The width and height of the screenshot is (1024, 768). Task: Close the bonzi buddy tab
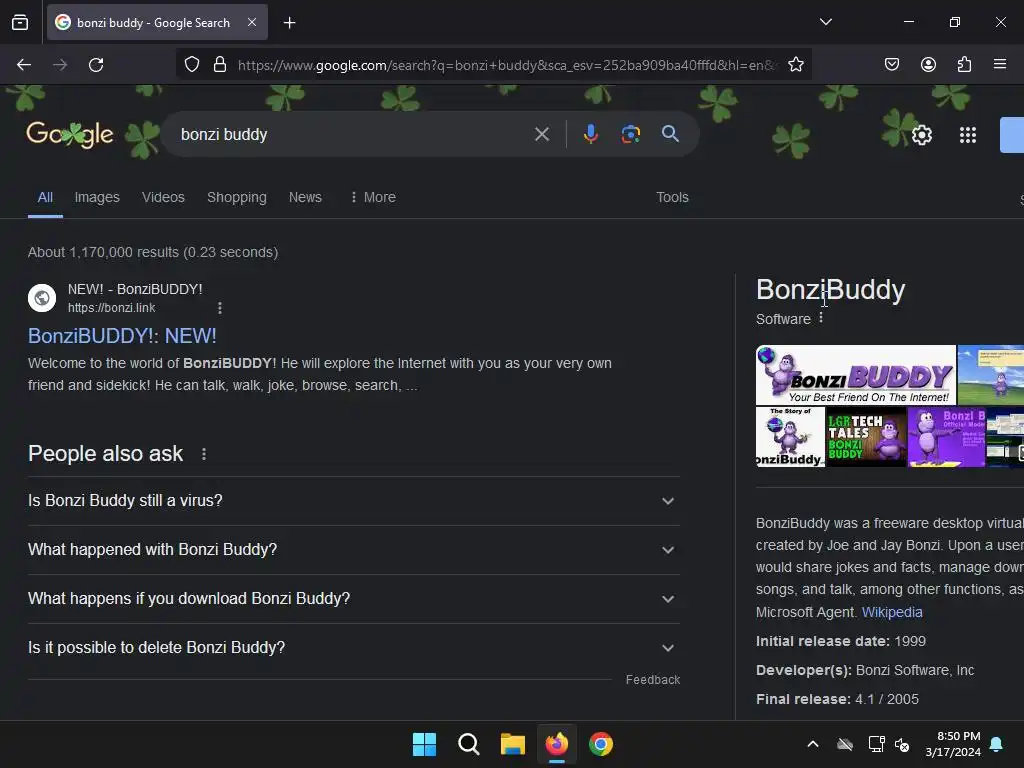coord(252,22)
